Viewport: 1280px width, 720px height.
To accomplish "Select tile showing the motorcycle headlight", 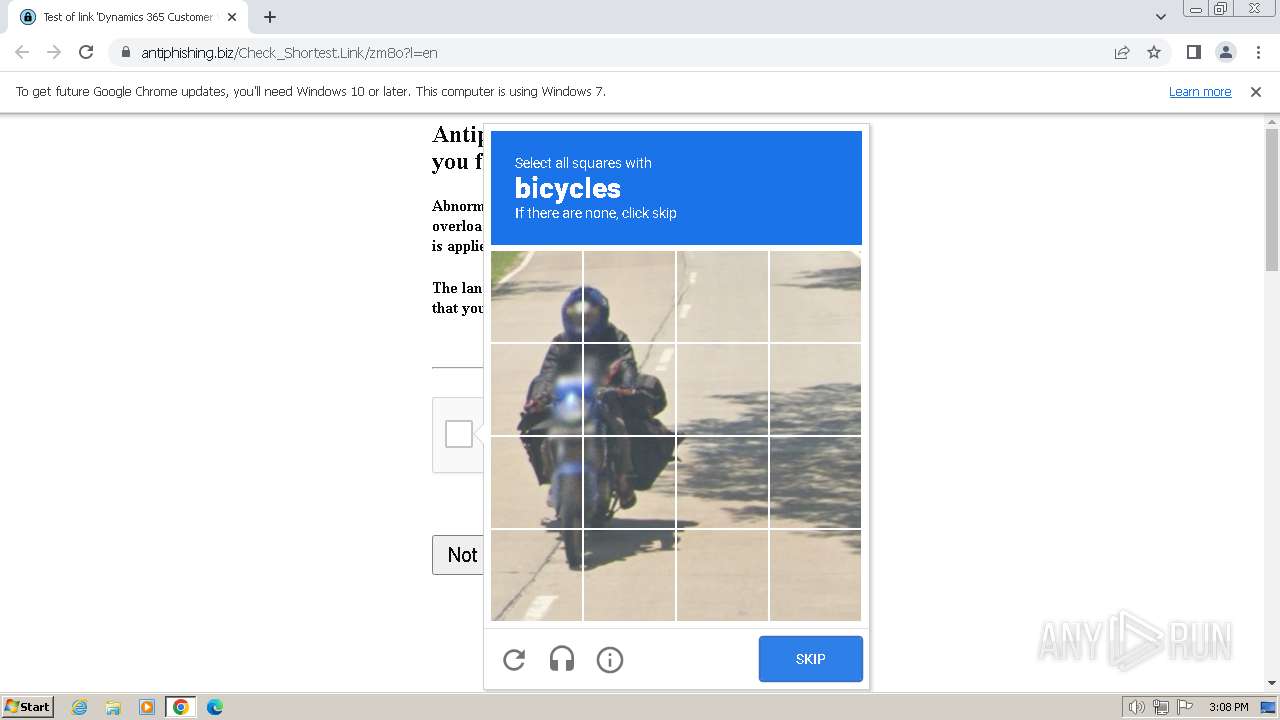I will pos(537,389).
